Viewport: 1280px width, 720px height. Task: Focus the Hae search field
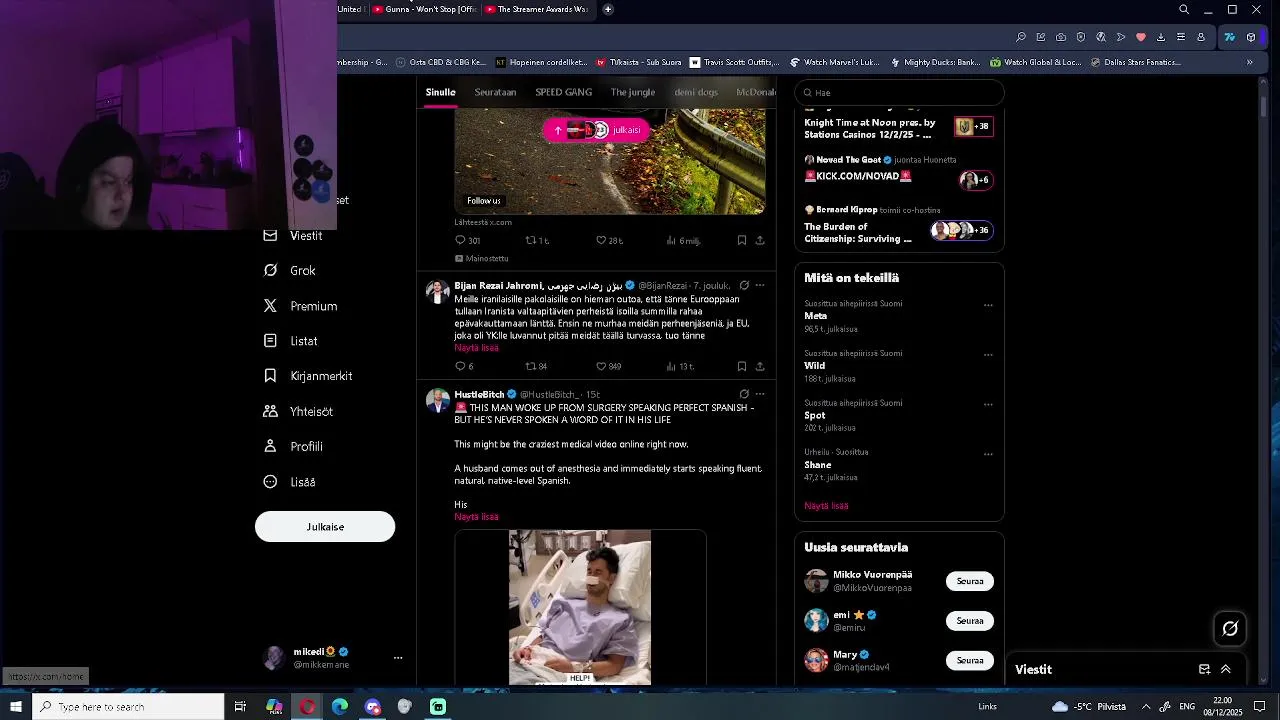tap(899, 93)
